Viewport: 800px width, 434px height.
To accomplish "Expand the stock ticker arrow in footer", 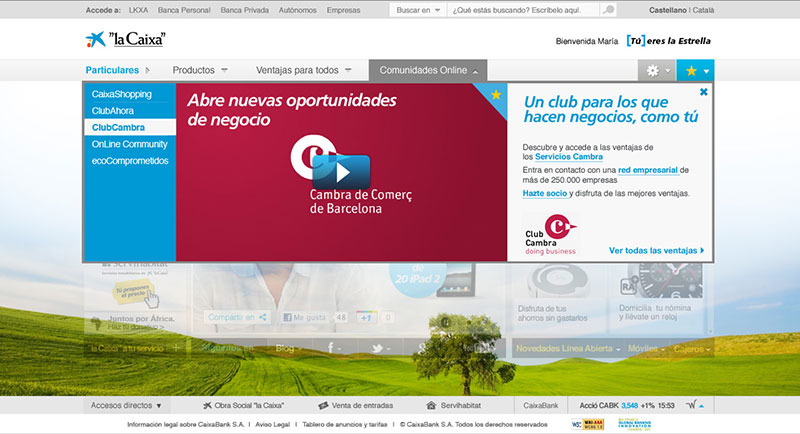I will tap(702, 406).
